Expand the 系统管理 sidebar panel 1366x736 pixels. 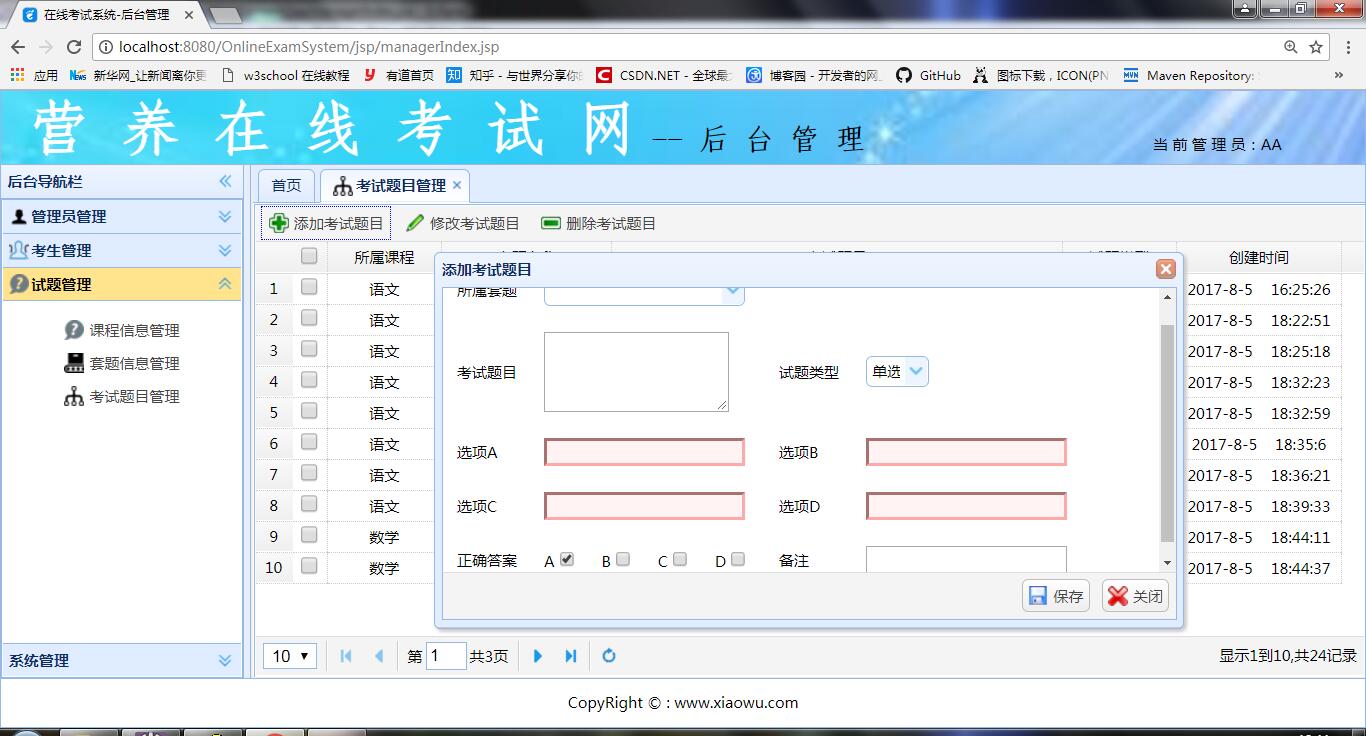(x=224, y=661)
